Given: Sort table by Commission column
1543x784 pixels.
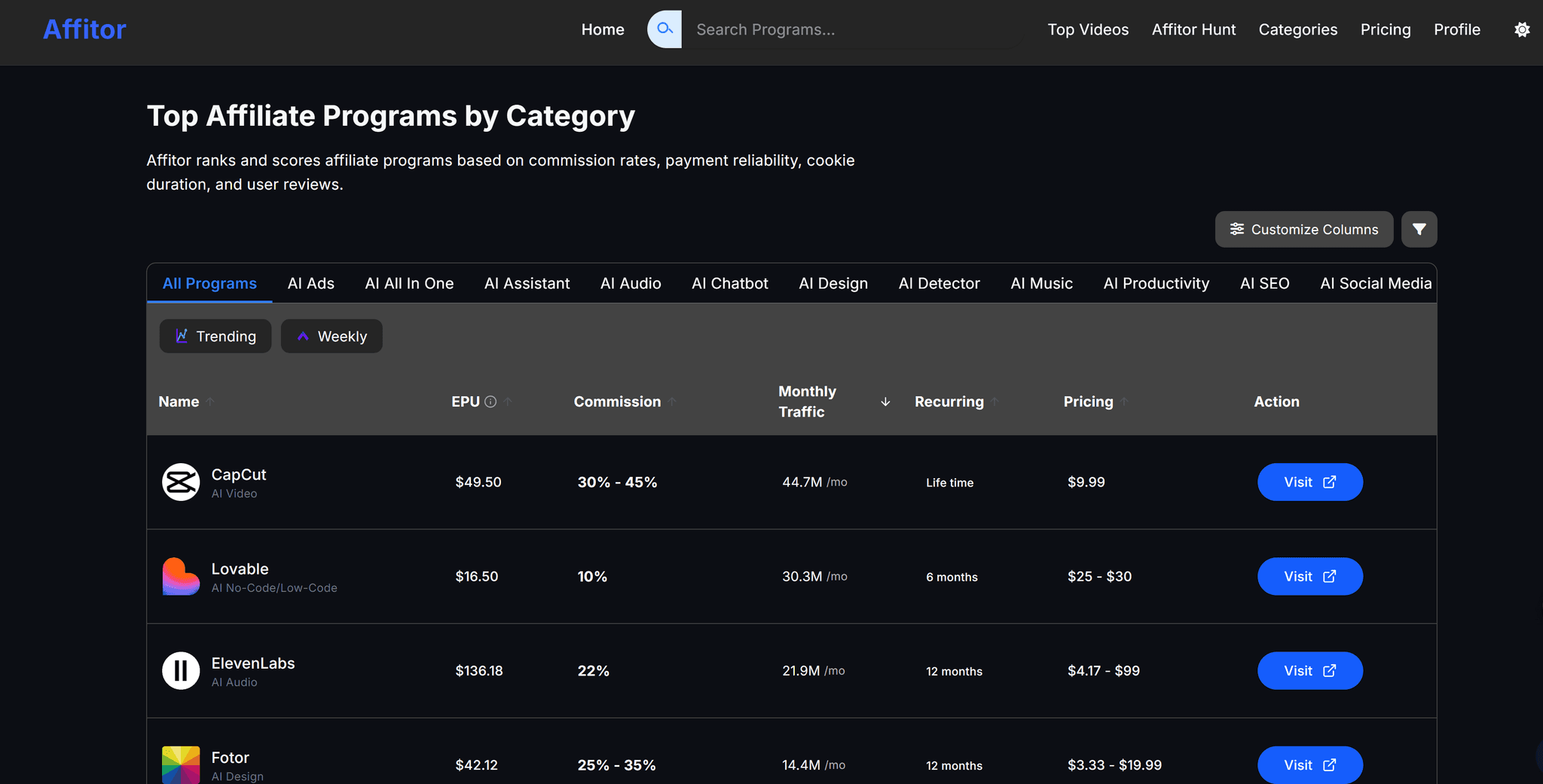Looking at the screenshot, I should click(617, 401).
